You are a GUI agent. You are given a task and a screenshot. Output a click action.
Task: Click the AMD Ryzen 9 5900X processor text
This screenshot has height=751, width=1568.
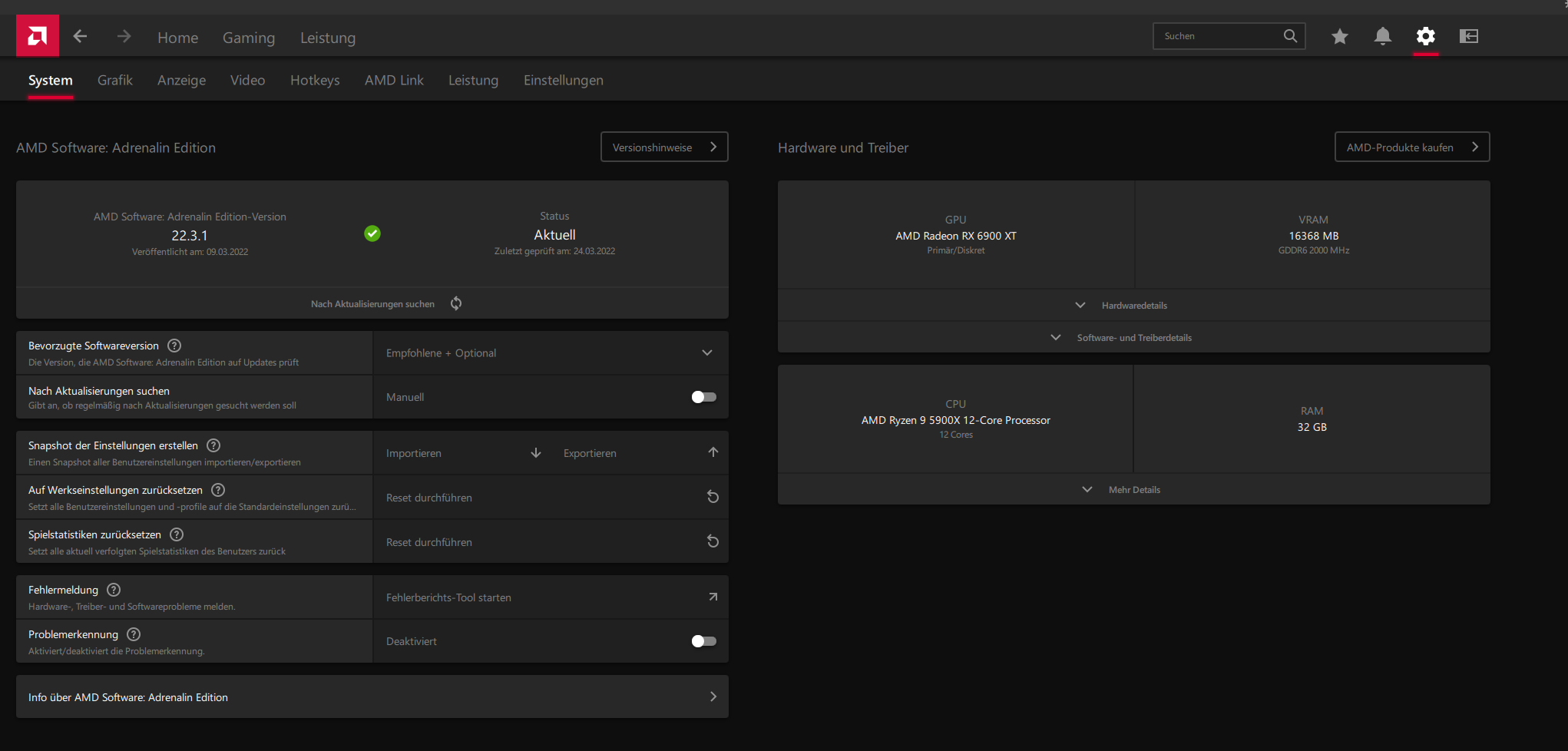tap(956, 420)
